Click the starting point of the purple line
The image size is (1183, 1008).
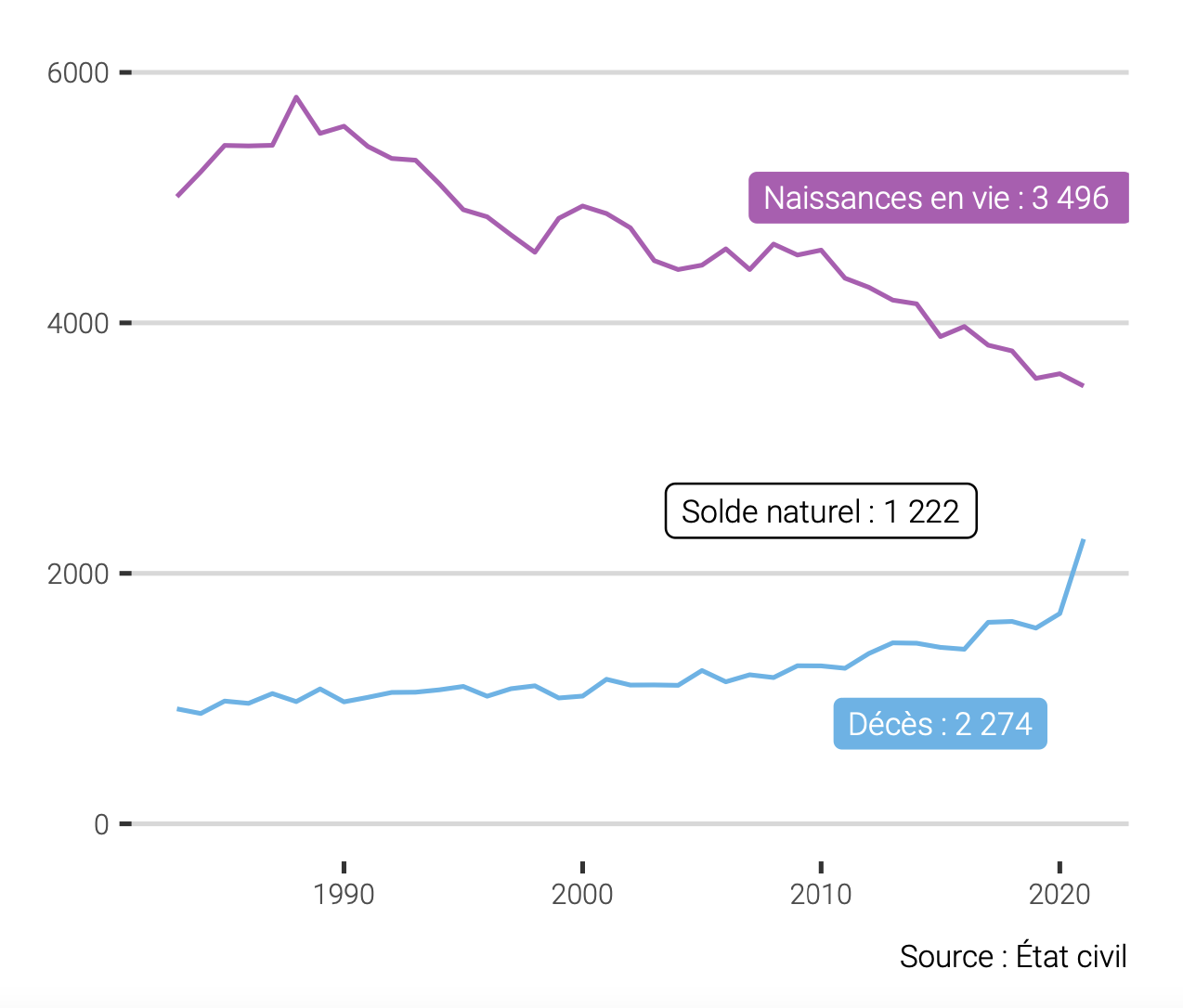pos(177,196)
